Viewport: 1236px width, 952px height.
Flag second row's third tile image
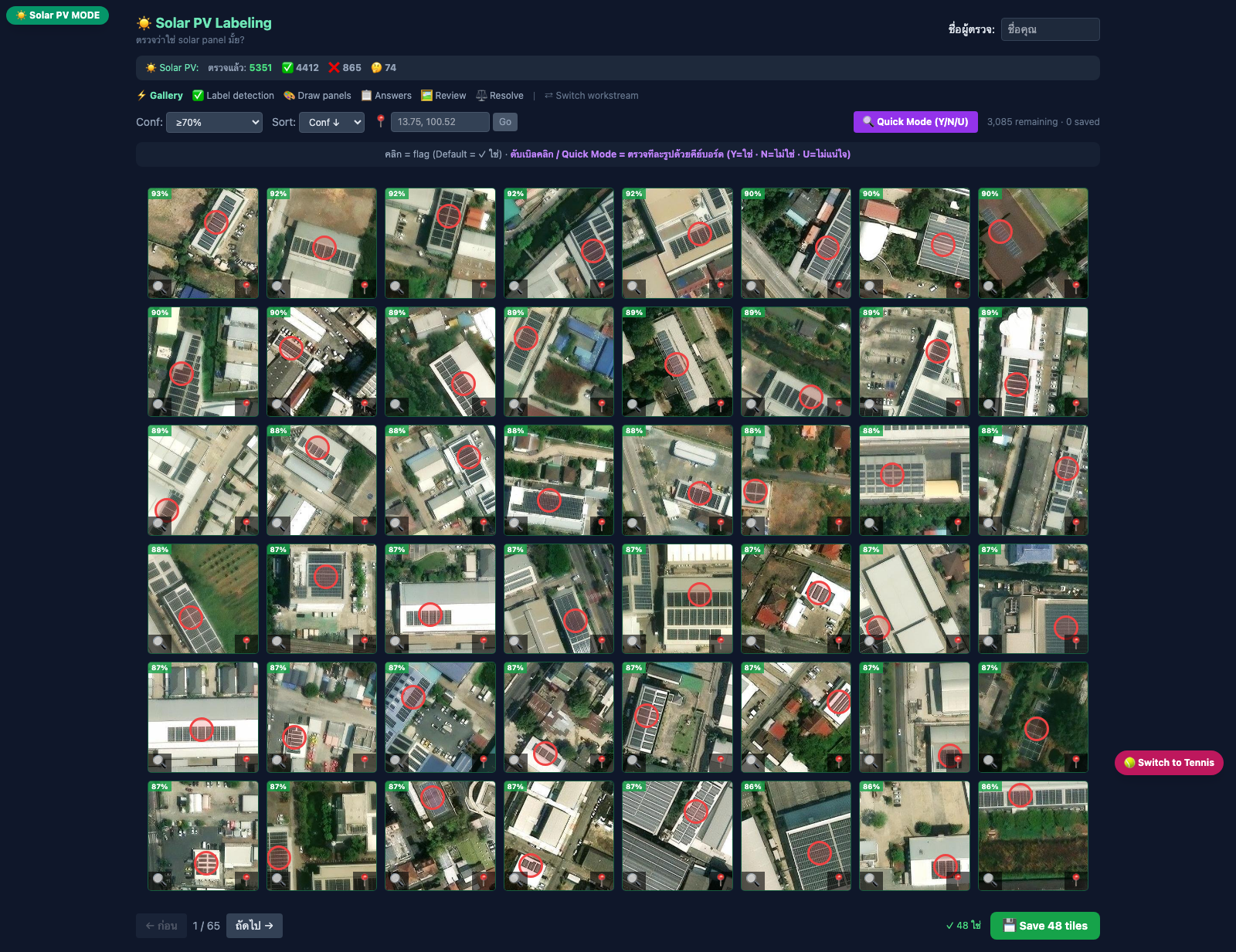click(440, 362)
